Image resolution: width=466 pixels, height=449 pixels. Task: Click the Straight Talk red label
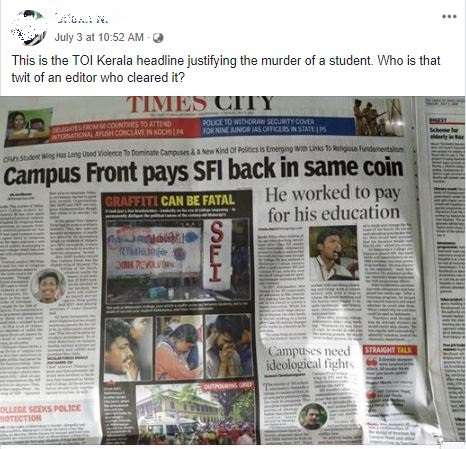[x=389, y=350]
